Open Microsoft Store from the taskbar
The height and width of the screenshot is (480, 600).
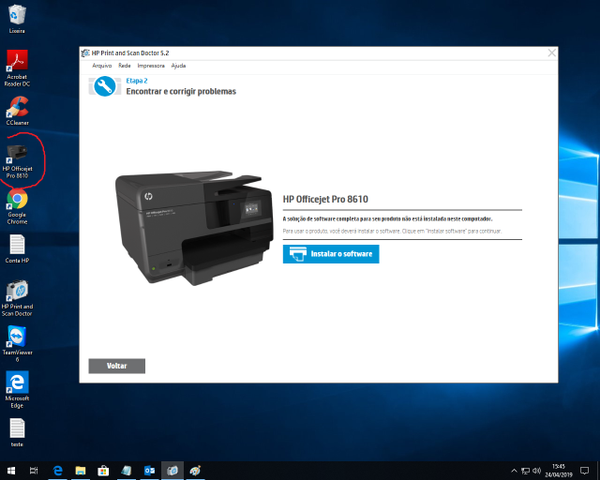coord(103,470)
